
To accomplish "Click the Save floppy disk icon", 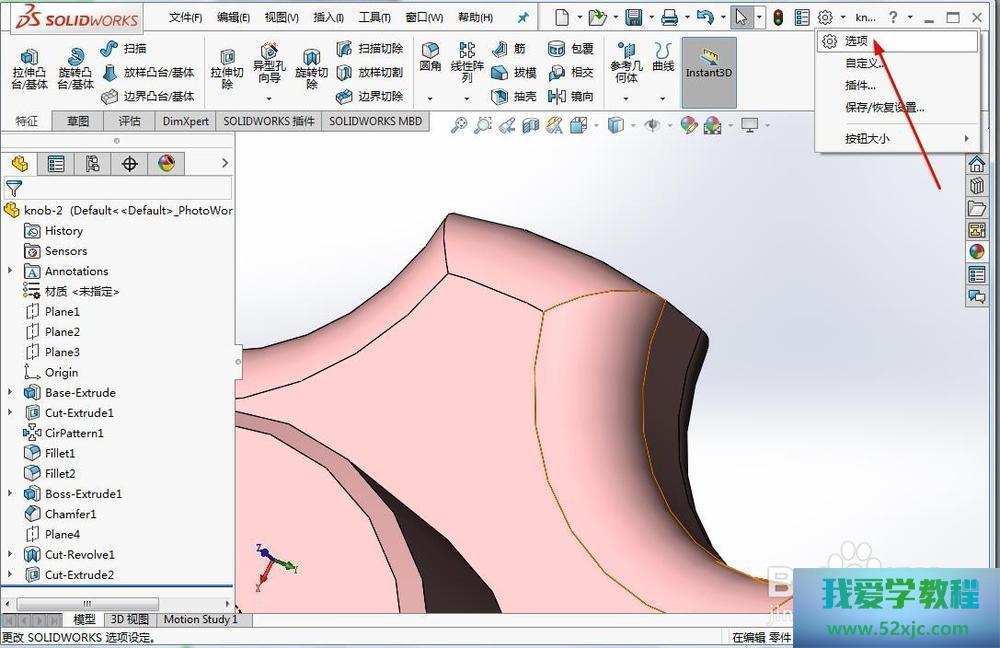I will click(633, 17).
